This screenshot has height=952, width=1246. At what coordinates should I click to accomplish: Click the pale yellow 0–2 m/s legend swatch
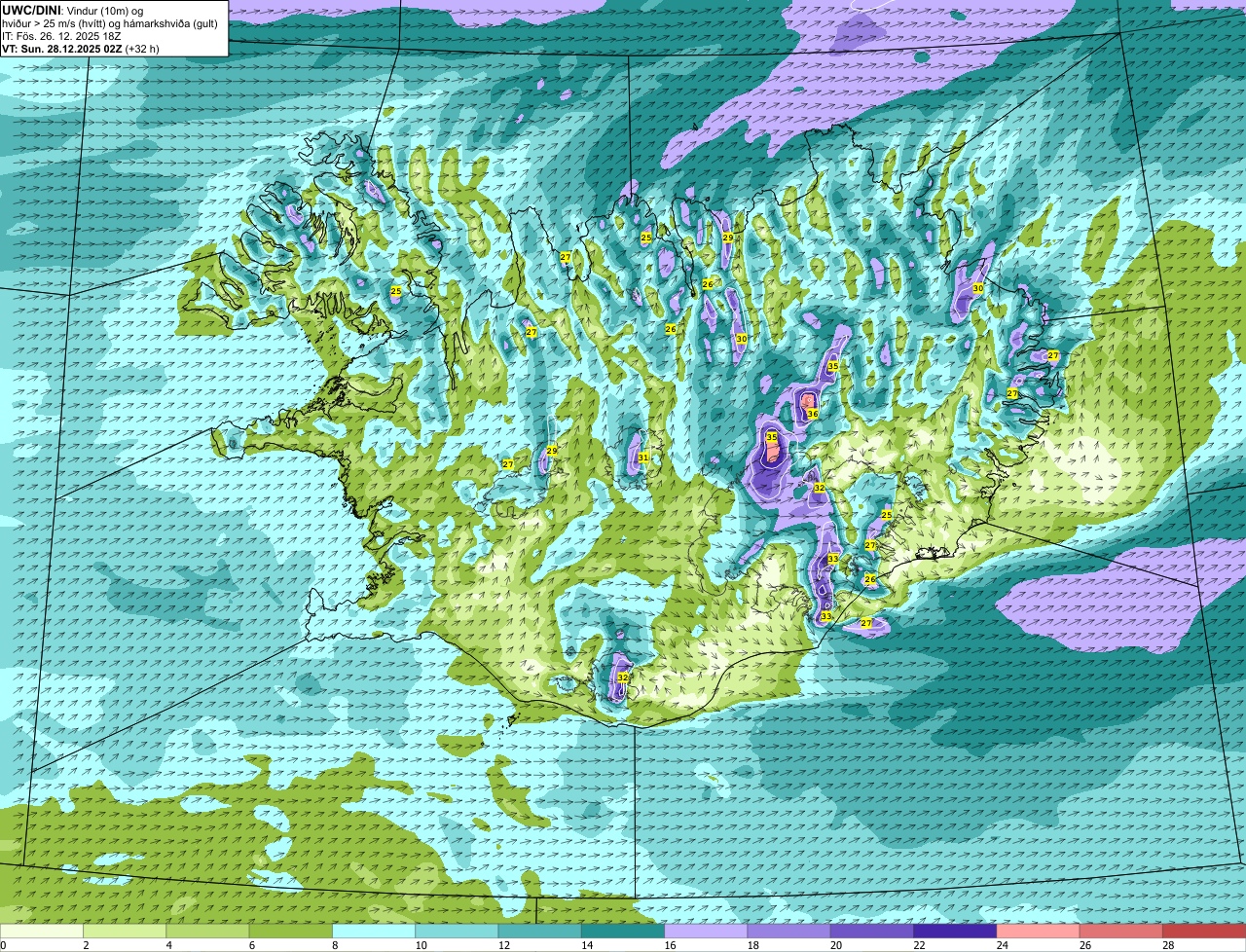coord(42,931)
